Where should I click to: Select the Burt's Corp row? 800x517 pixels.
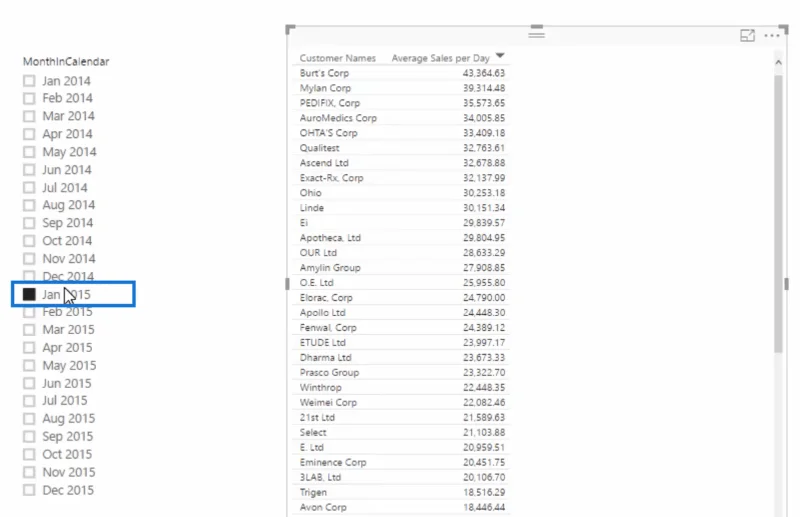[x=401, y=73]
